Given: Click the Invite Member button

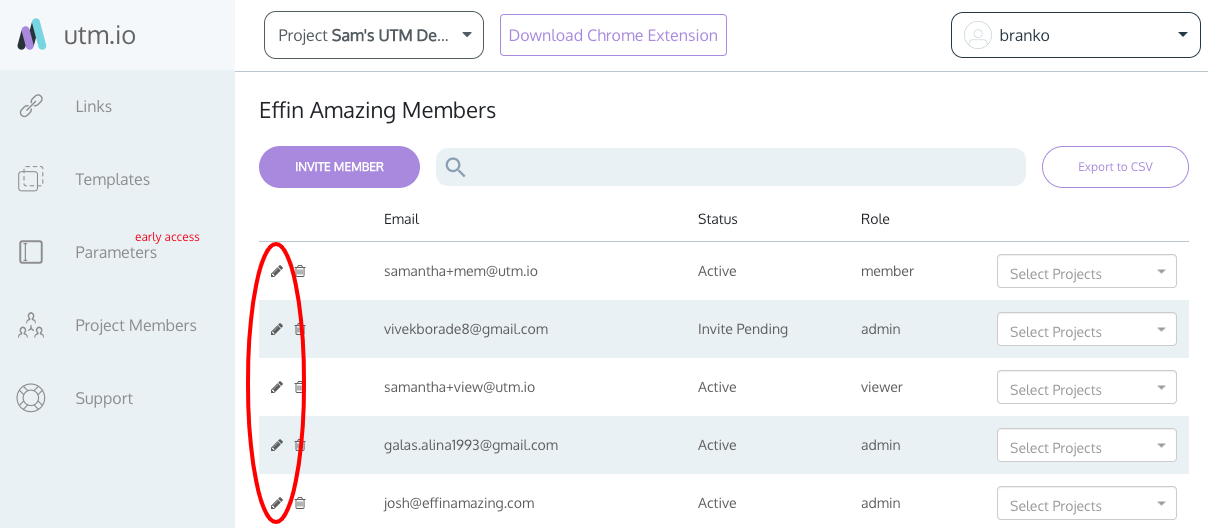Looking at the screenshot, I should (x=339, y=167).
